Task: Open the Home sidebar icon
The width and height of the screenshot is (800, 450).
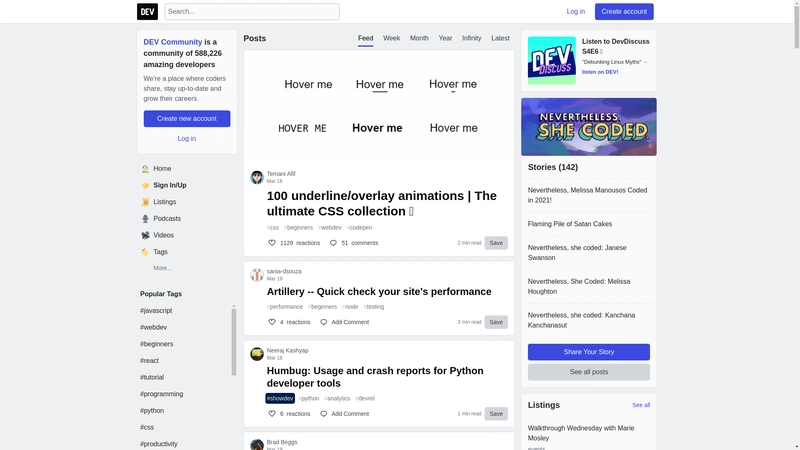Action: click(145, 168)
